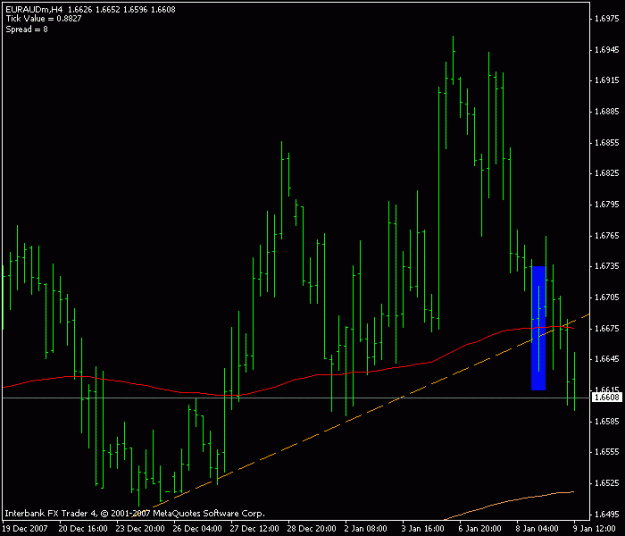Click the 1.6765 price scale label
Screen dimensions: 625x536
click(607, 235)
